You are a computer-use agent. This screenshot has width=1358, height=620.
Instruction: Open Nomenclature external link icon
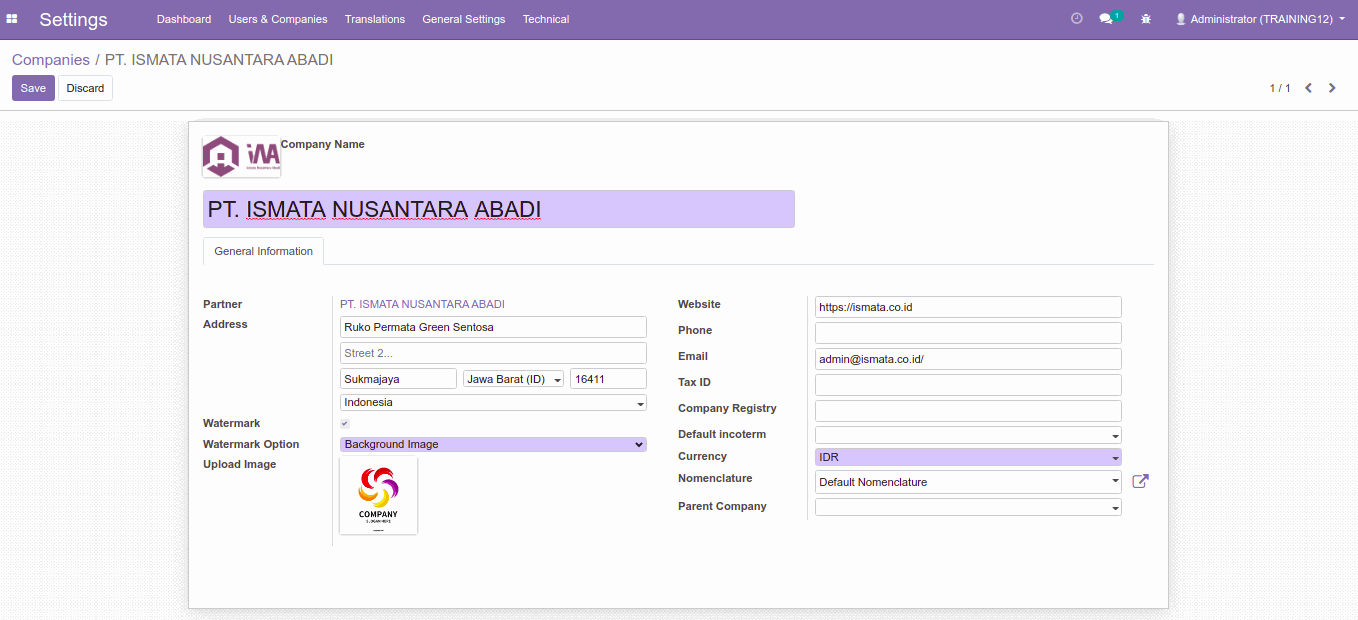[1140, 481]
